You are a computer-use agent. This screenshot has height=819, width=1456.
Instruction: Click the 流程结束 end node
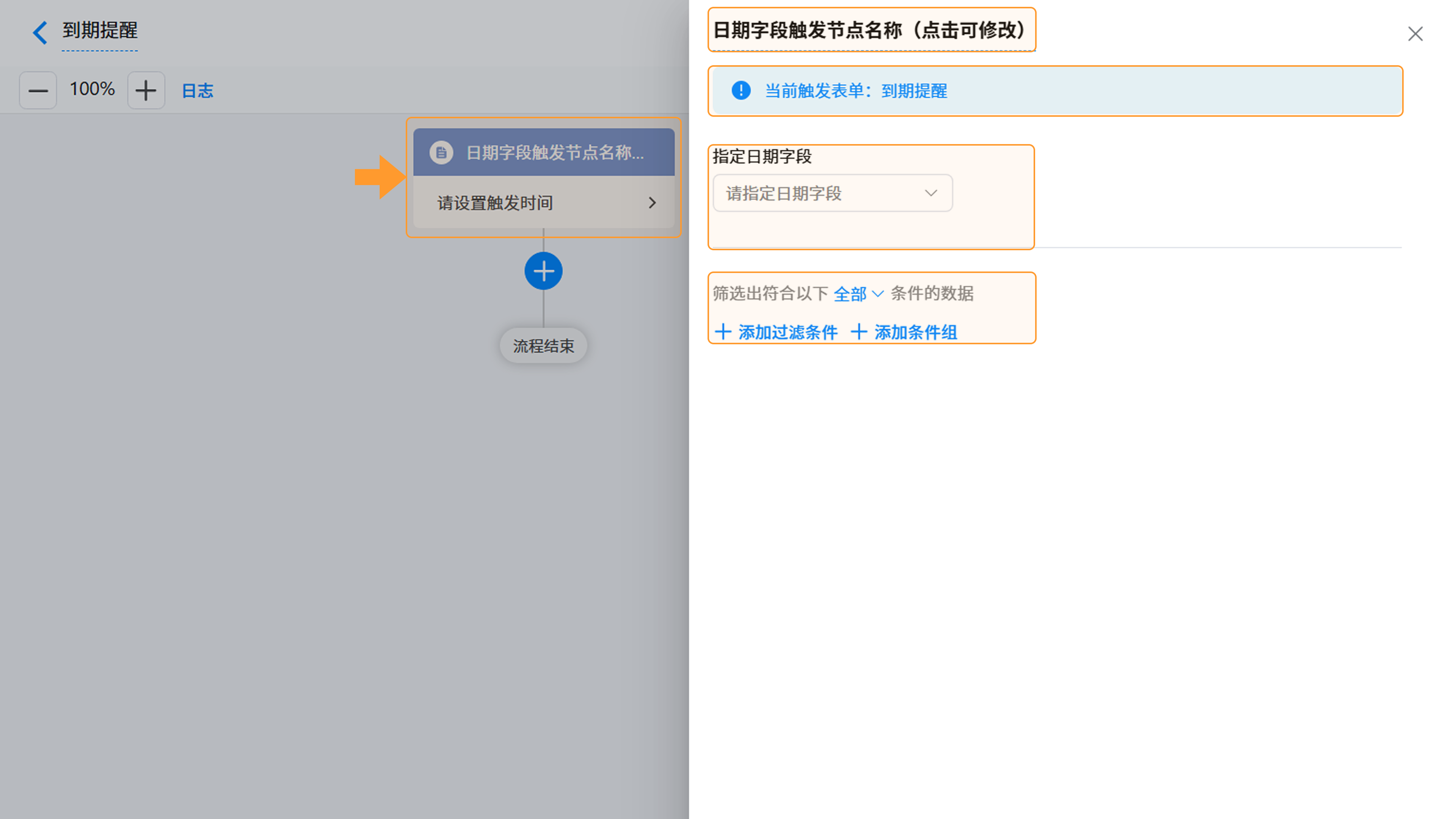coord(543,346)
